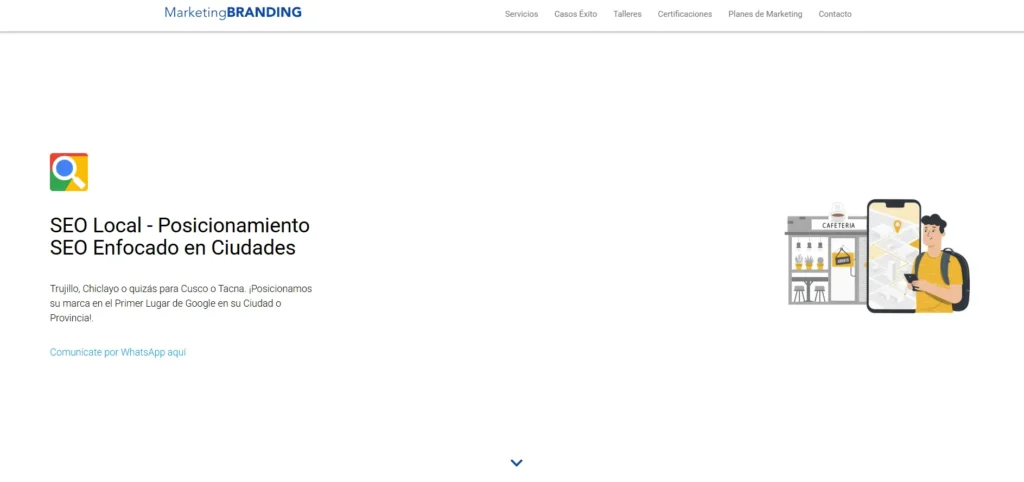Click the SEO Local - Posicionamiento heading
This screenshot has width=1024, height=482.
click(x=180, y=236)
